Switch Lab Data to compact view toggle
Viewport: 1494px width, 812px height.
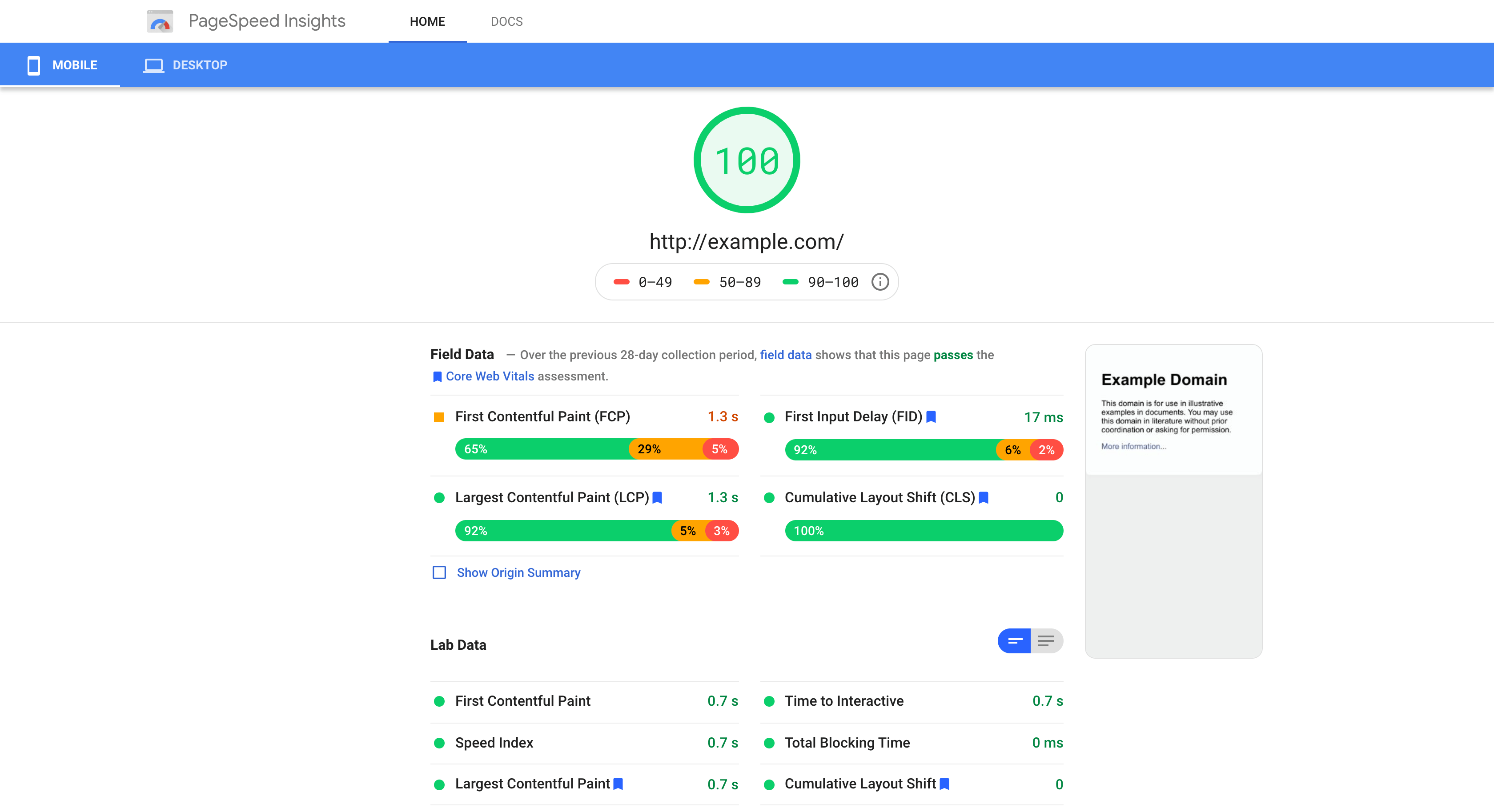[x=1014, y=641]
